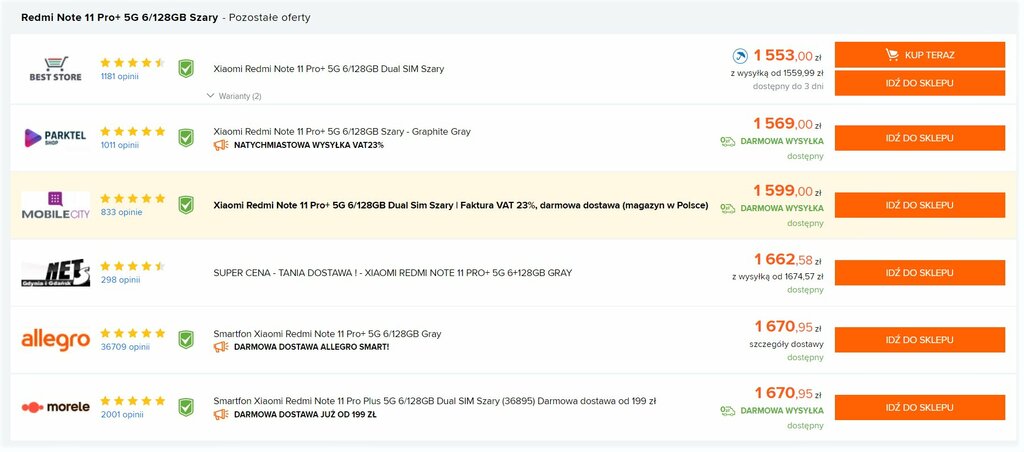Click the 1 553,00 zł price
The image size is (1024, 452).
788,56
